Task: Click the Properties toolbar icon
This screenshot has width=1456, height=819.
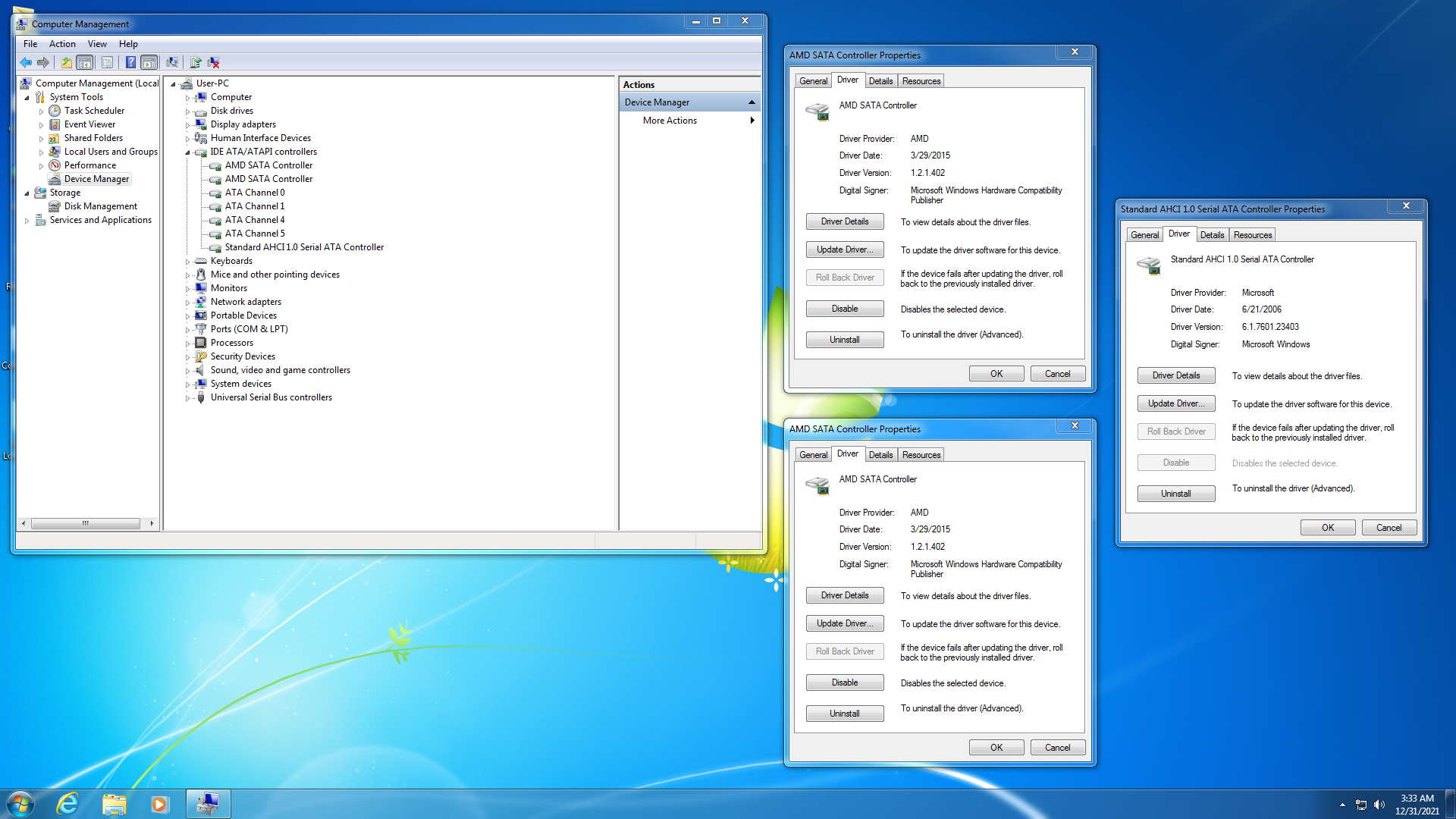Action: click(107, 62)
